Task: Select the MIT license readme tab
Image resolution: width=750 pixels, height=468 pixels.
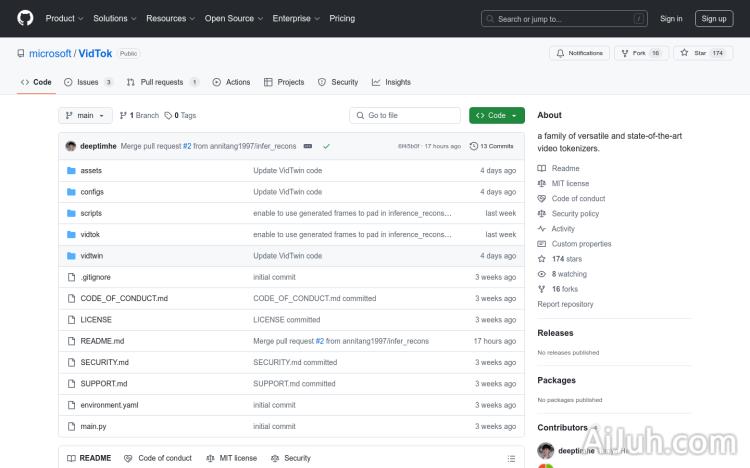Action: coord(231,458)
